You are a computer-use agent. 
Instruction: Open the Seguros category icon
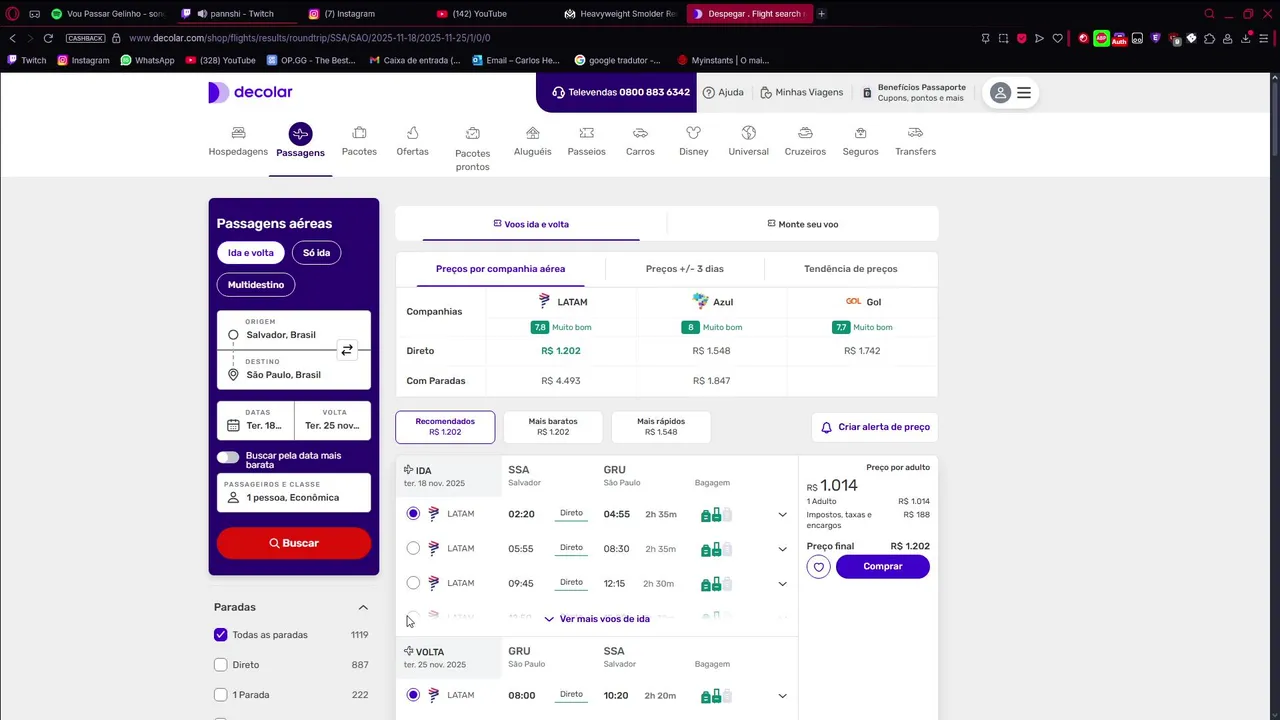[x=860, y=133]
